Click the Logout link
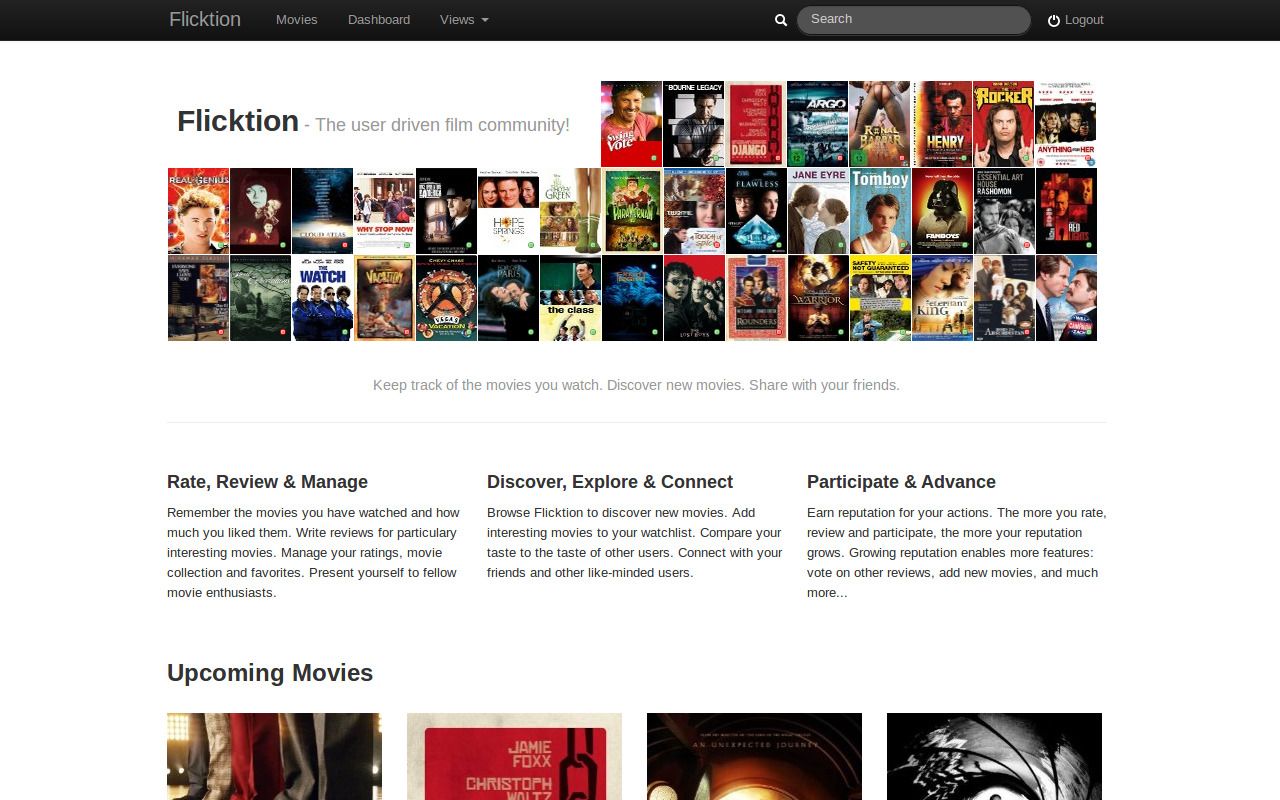 pos(1085,19)
